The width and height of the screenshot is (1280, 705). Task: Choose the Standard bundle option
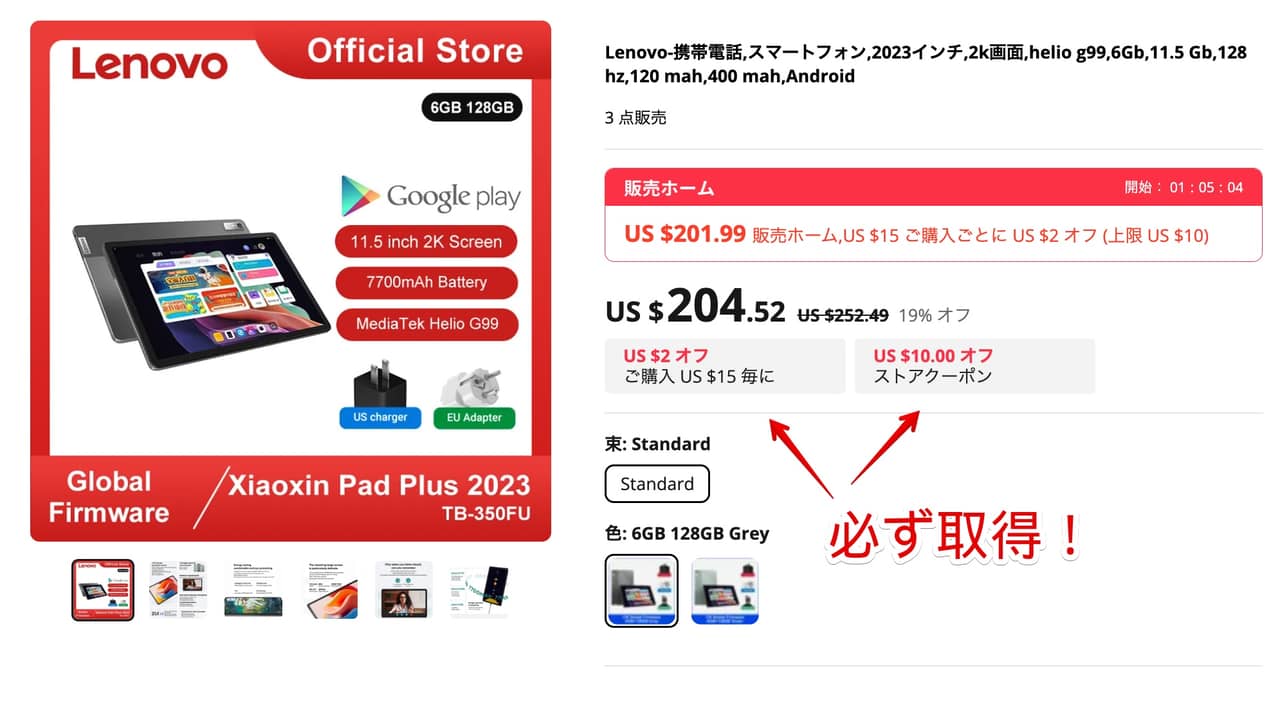pyautogui.click(x=657, y=484)
